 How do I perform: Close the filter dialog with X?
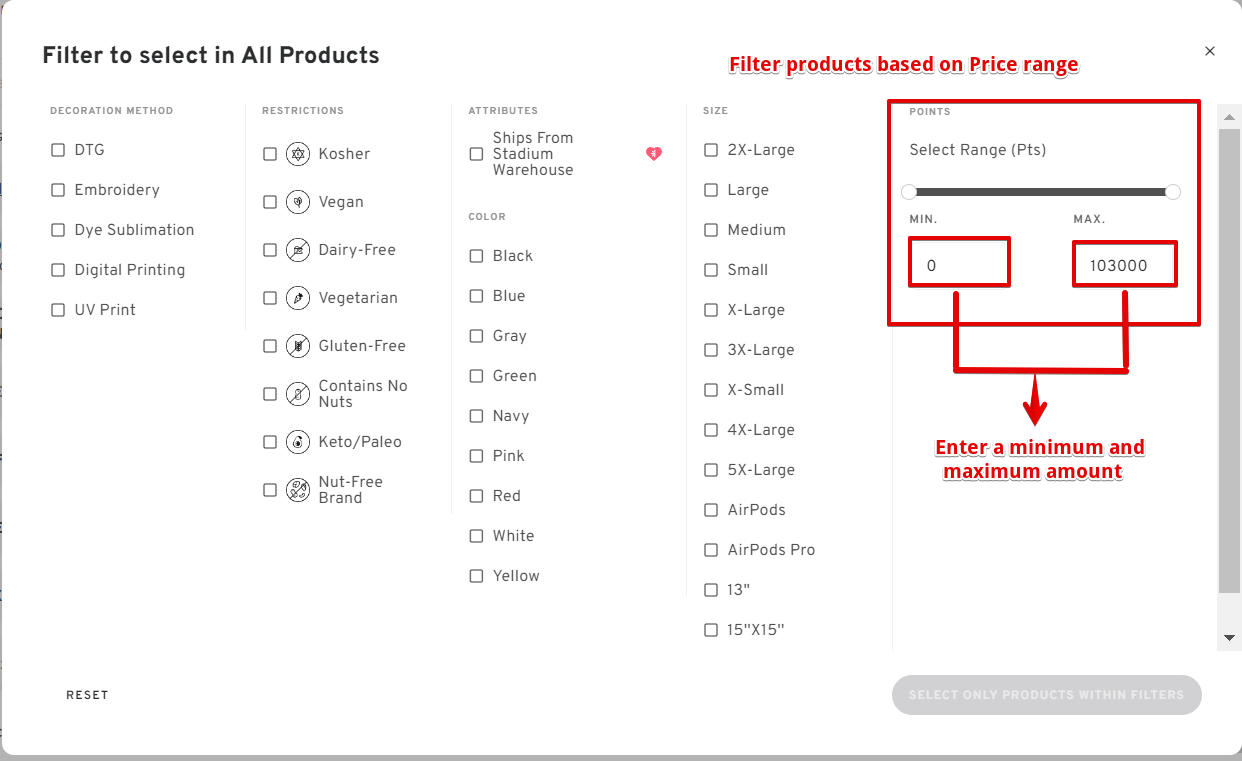[x=1210, y=51]
